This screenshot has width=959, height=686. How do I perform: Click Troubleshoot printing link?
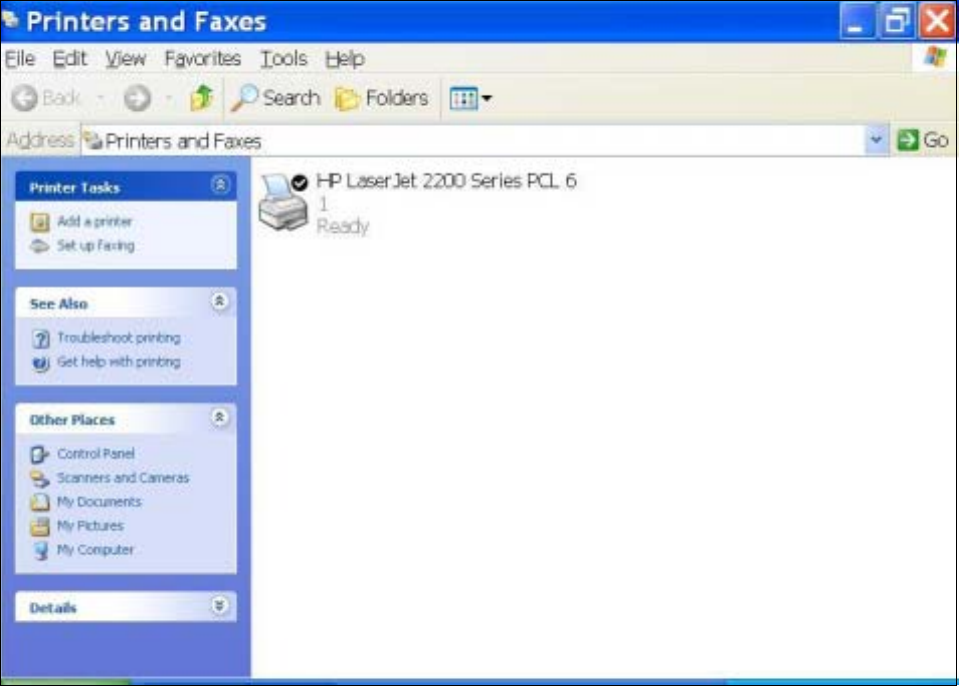pos(119,337)
